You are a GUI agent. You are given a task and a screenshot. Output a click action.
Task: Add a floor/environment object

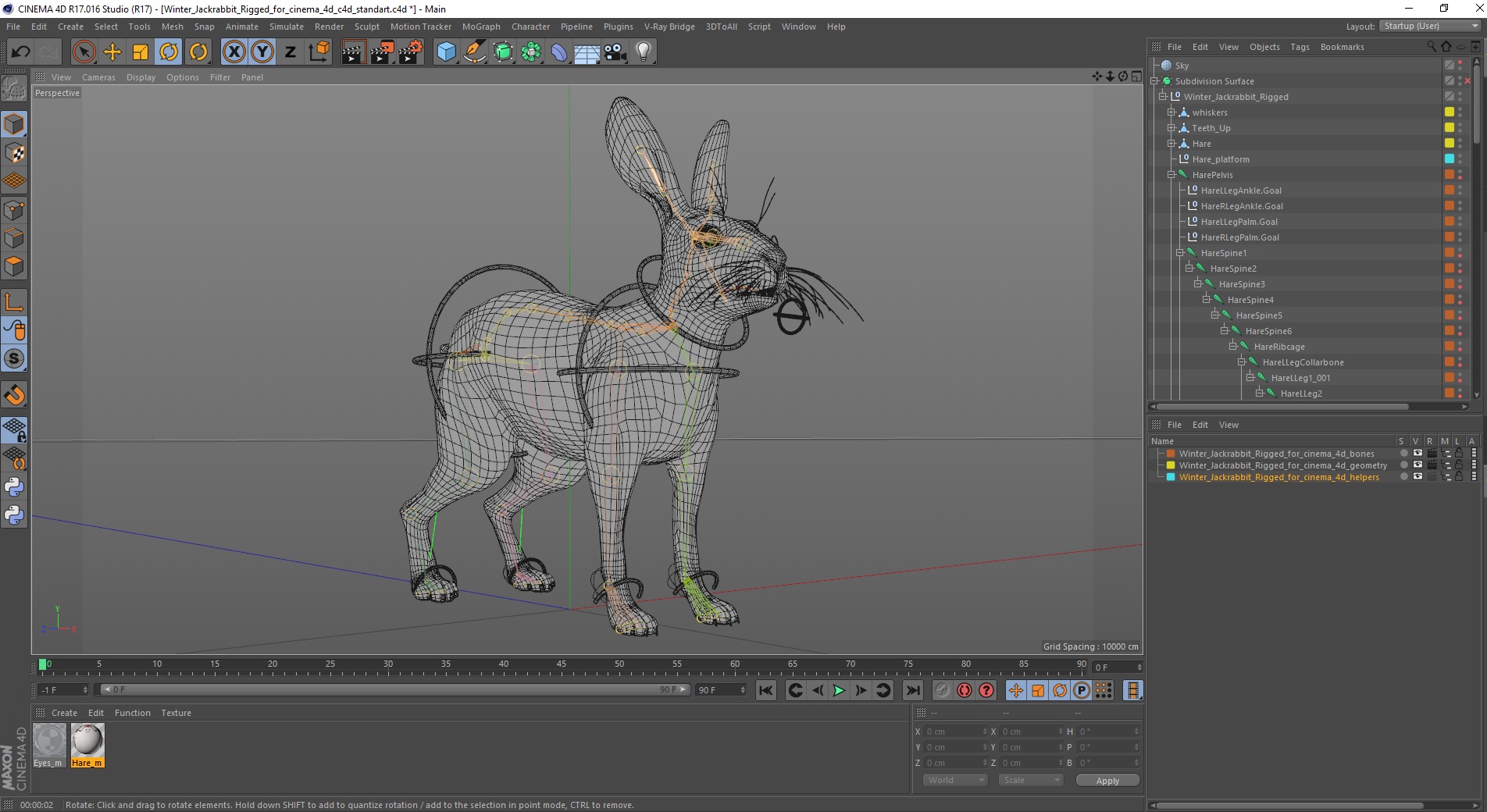tap(587, 52)
